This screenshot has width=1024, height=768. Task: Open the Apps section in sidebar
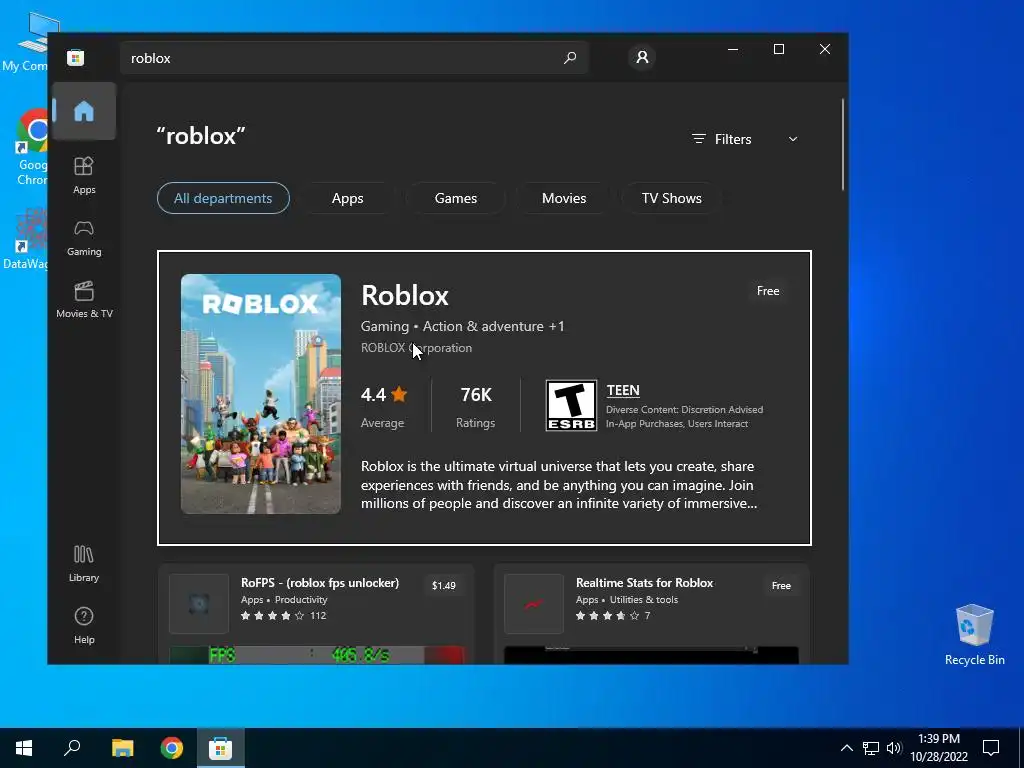click(x=84, y=175)
